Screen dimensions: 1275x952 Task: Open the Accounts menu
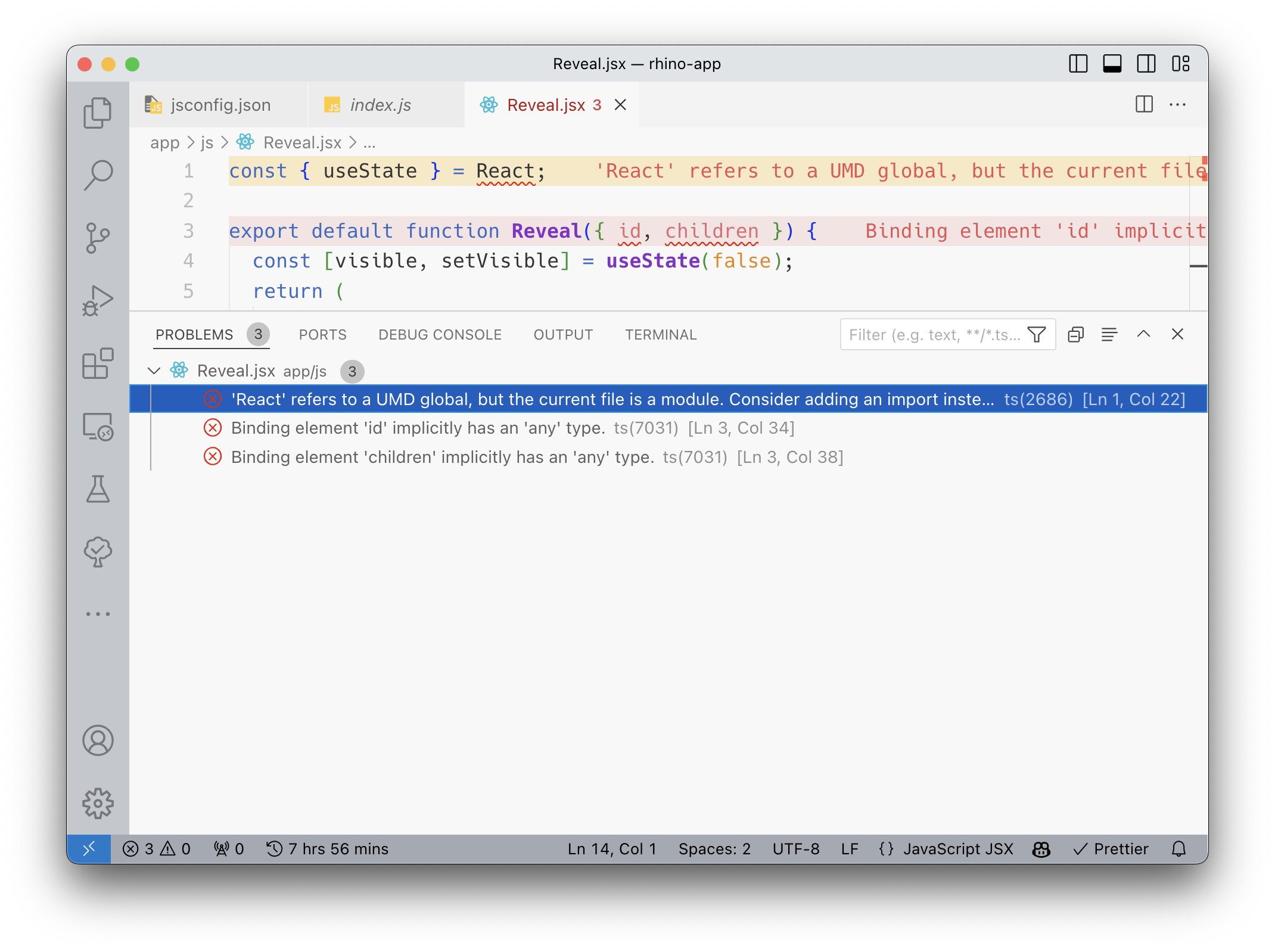click(x=98, y=741)
